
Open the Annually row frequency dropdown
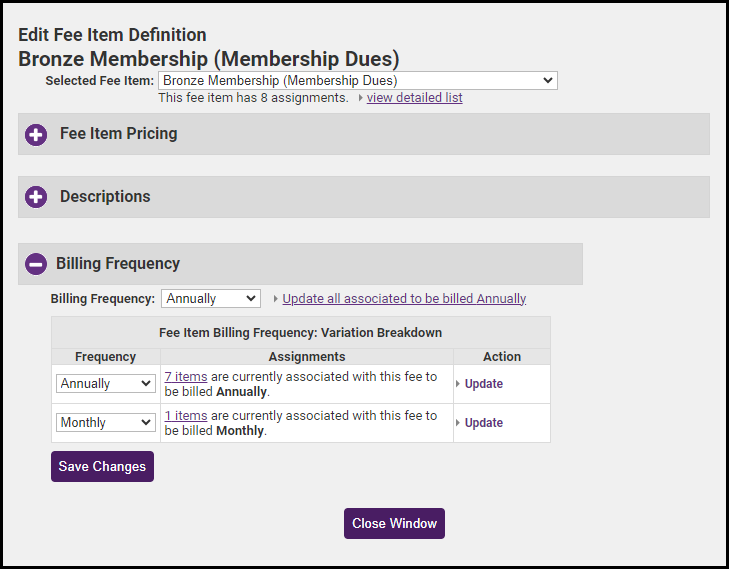point(105,384)
